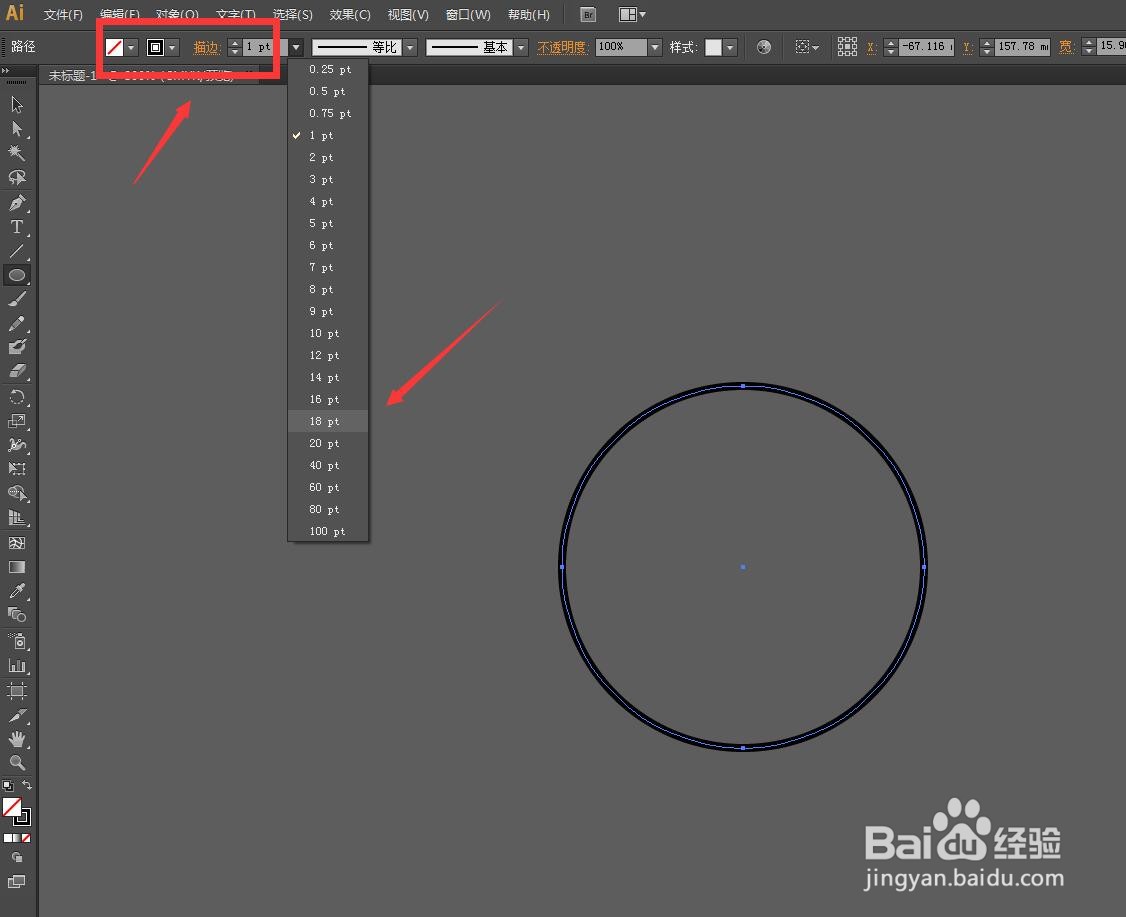The image size is (1126, 917).
Task: Select the Blend tool
Action: pyautogui.click(x=17, y=615)
